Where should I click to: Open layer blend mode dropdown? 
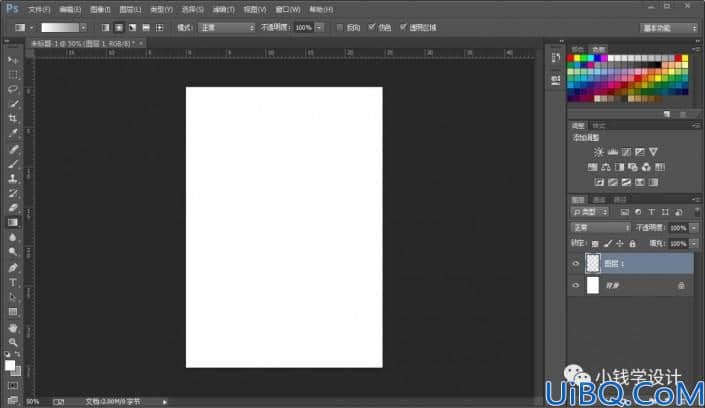(601, 228)
